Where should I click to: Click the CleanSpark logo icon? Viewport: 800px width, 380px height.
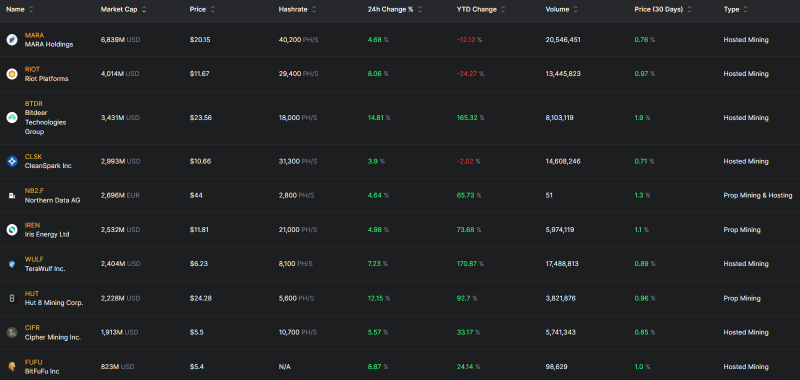[x=12, y=161]
